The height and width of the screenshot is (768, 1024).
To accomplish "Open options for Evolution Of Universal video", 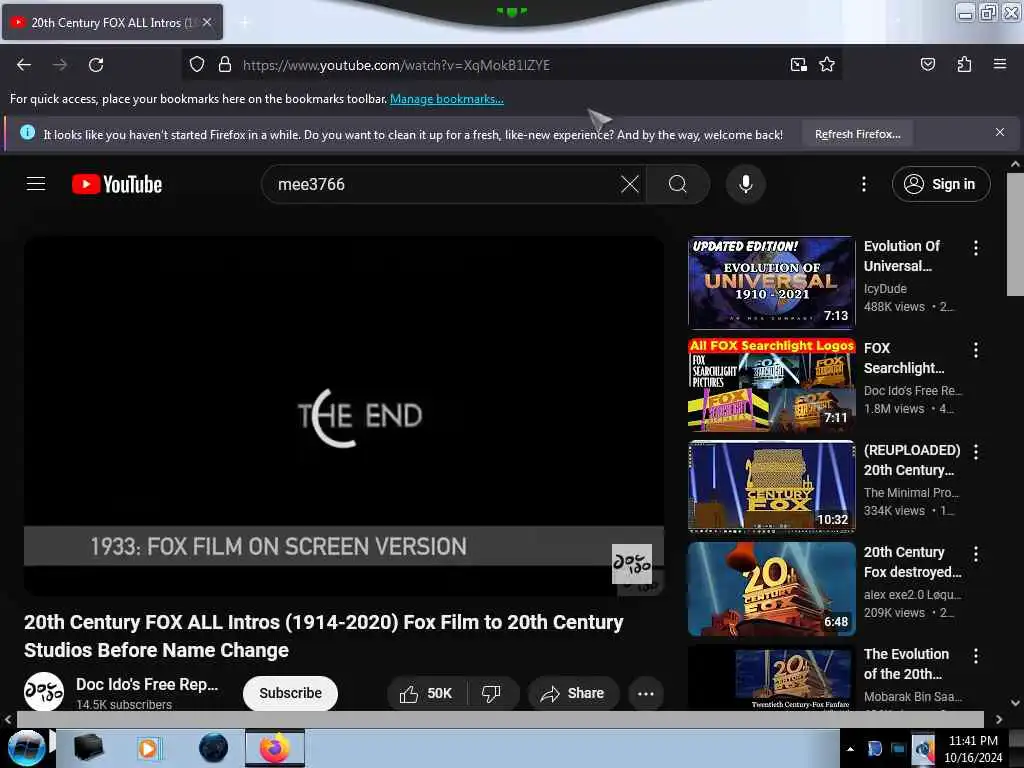I will point(976,248).
